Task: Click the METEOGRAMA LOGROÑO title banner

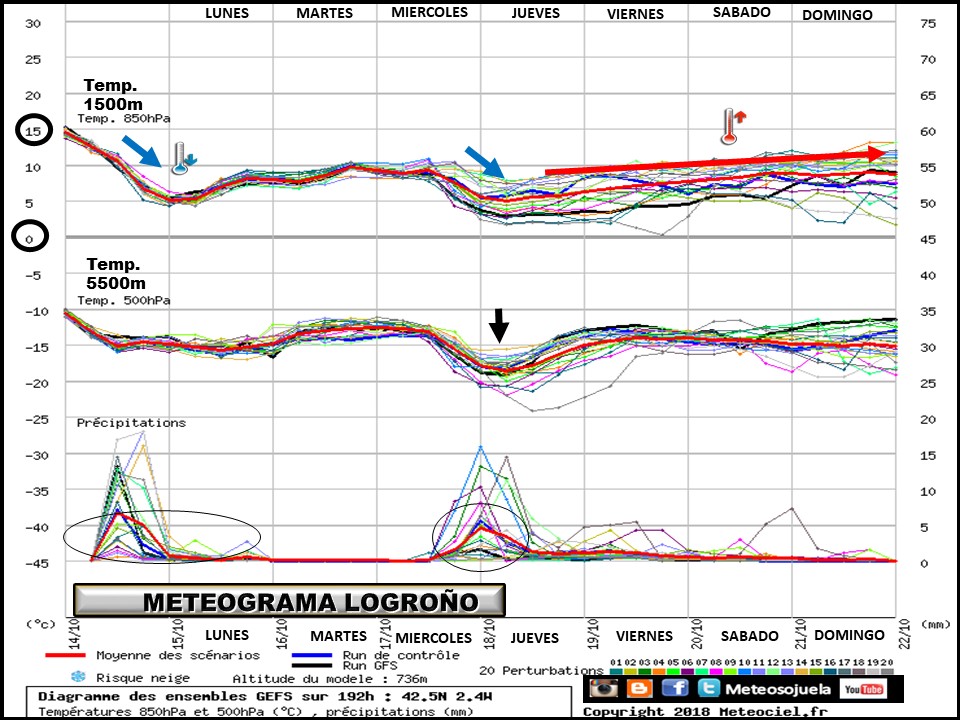Action: click(x=289, y=601)
